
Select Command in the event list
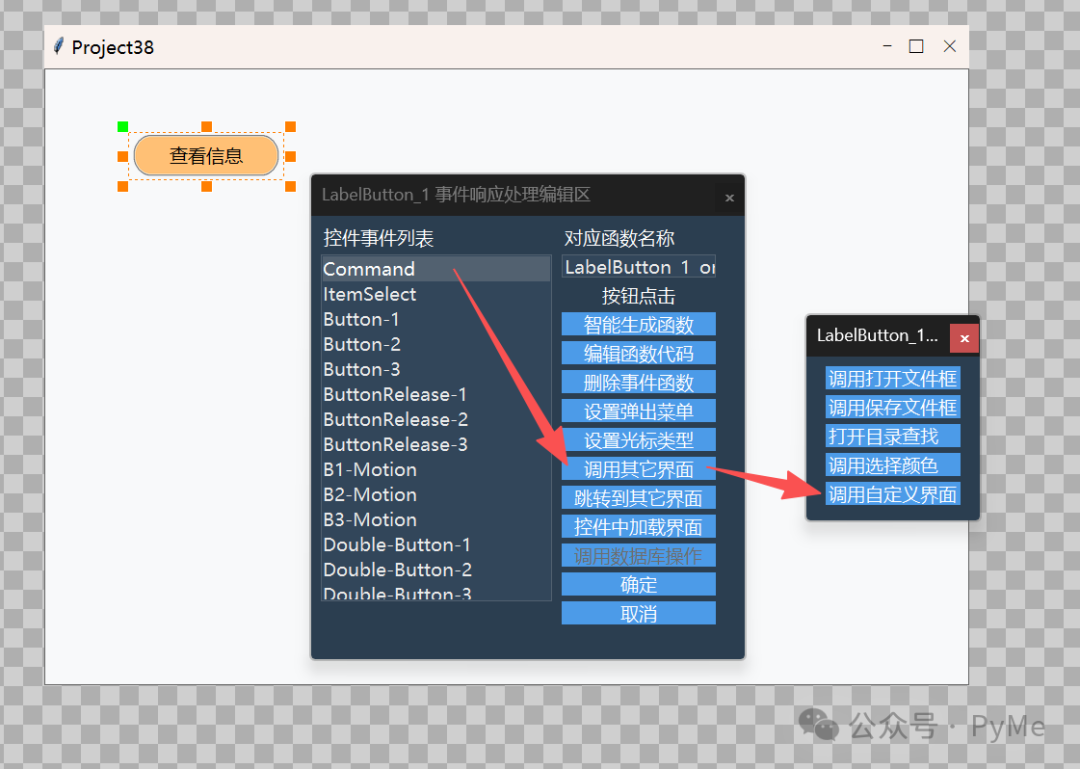436,269
